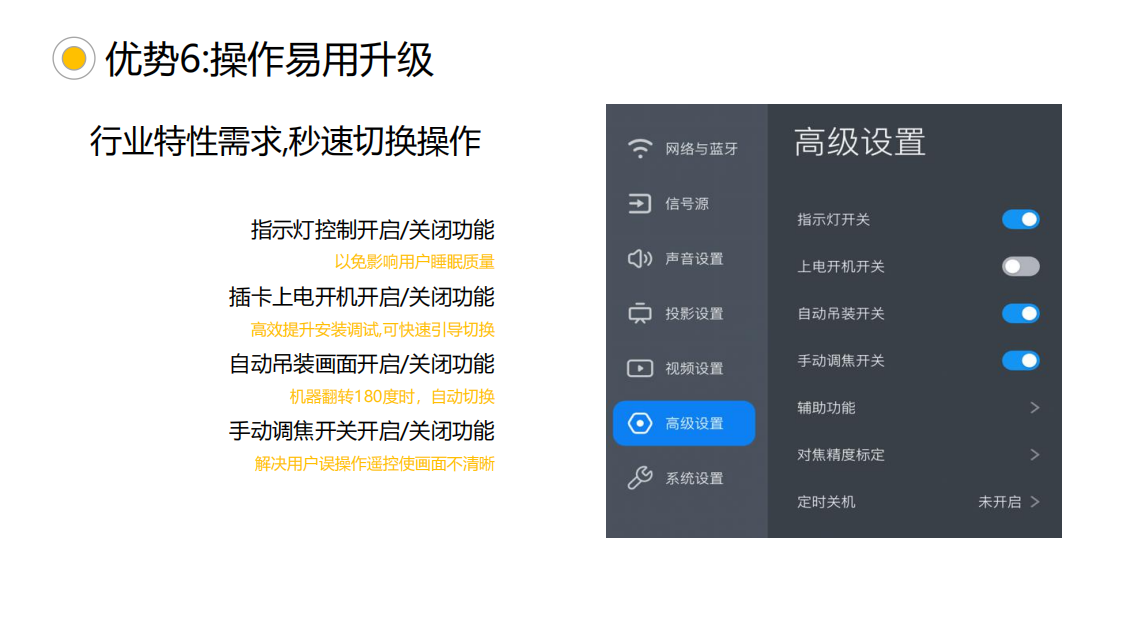The image size is (1134, 638).
Task: Select the 声音设置 menu label
Action: coord(694,259)
